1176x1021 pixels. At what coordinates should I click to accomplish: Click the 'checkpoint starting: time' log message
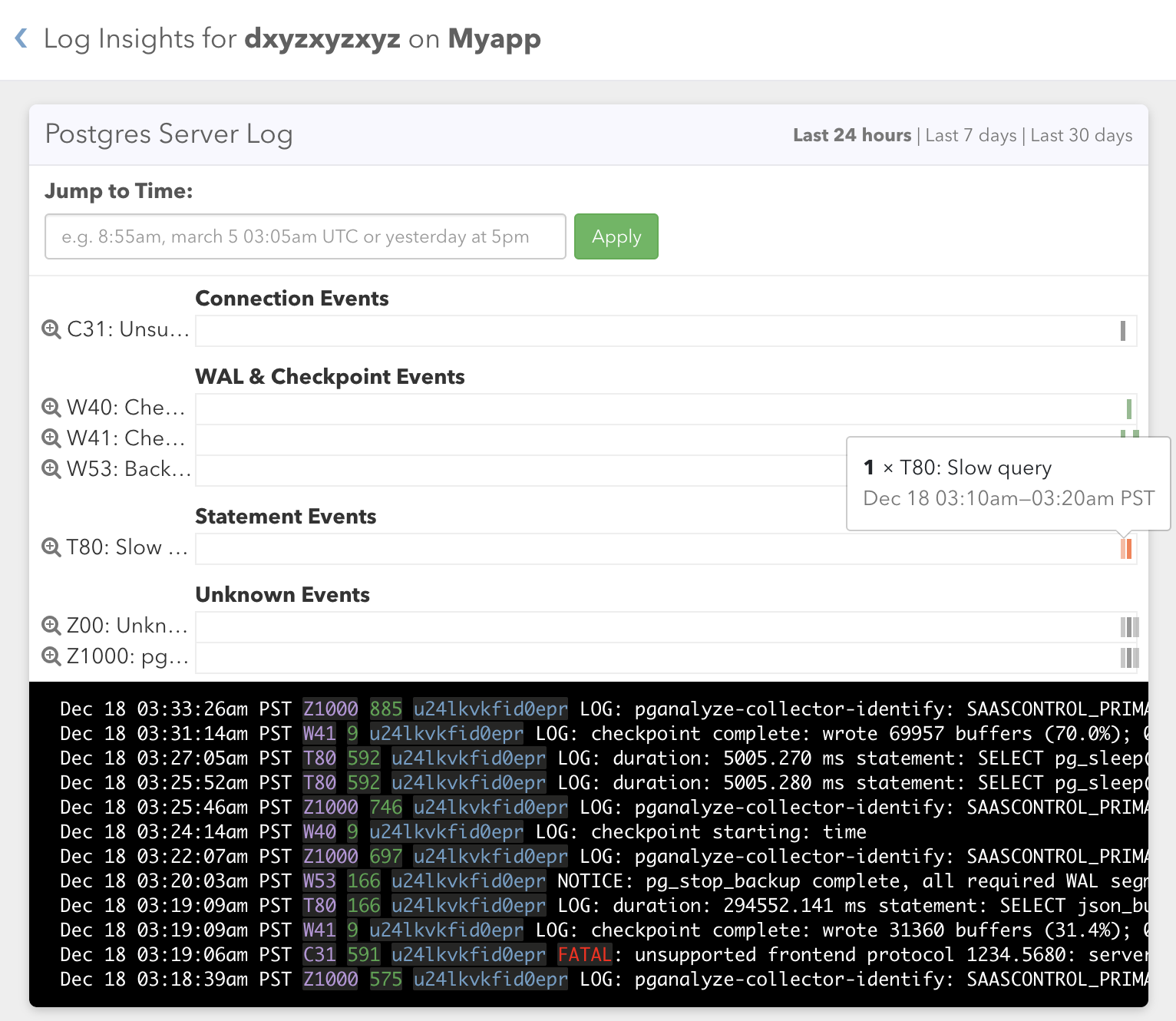[728, 831]
